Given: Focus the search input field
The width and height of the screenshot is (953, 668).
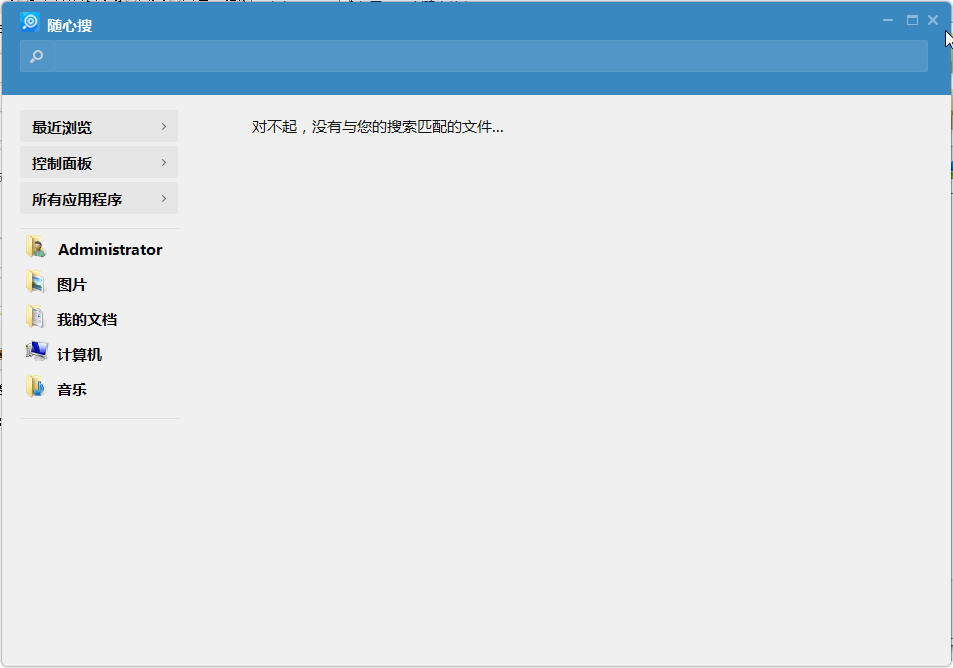Looking at the screenshot, I should [473, 56].
